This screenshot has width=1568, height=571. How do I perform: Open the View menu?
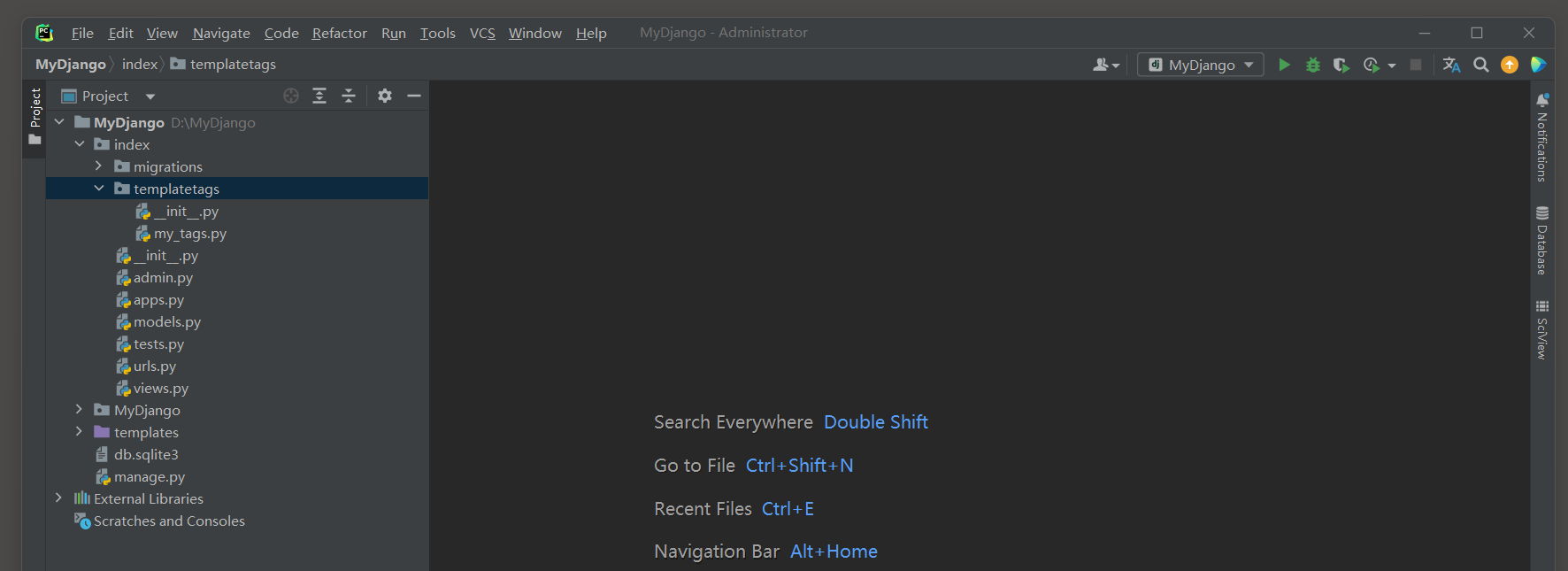click(162, 33)
